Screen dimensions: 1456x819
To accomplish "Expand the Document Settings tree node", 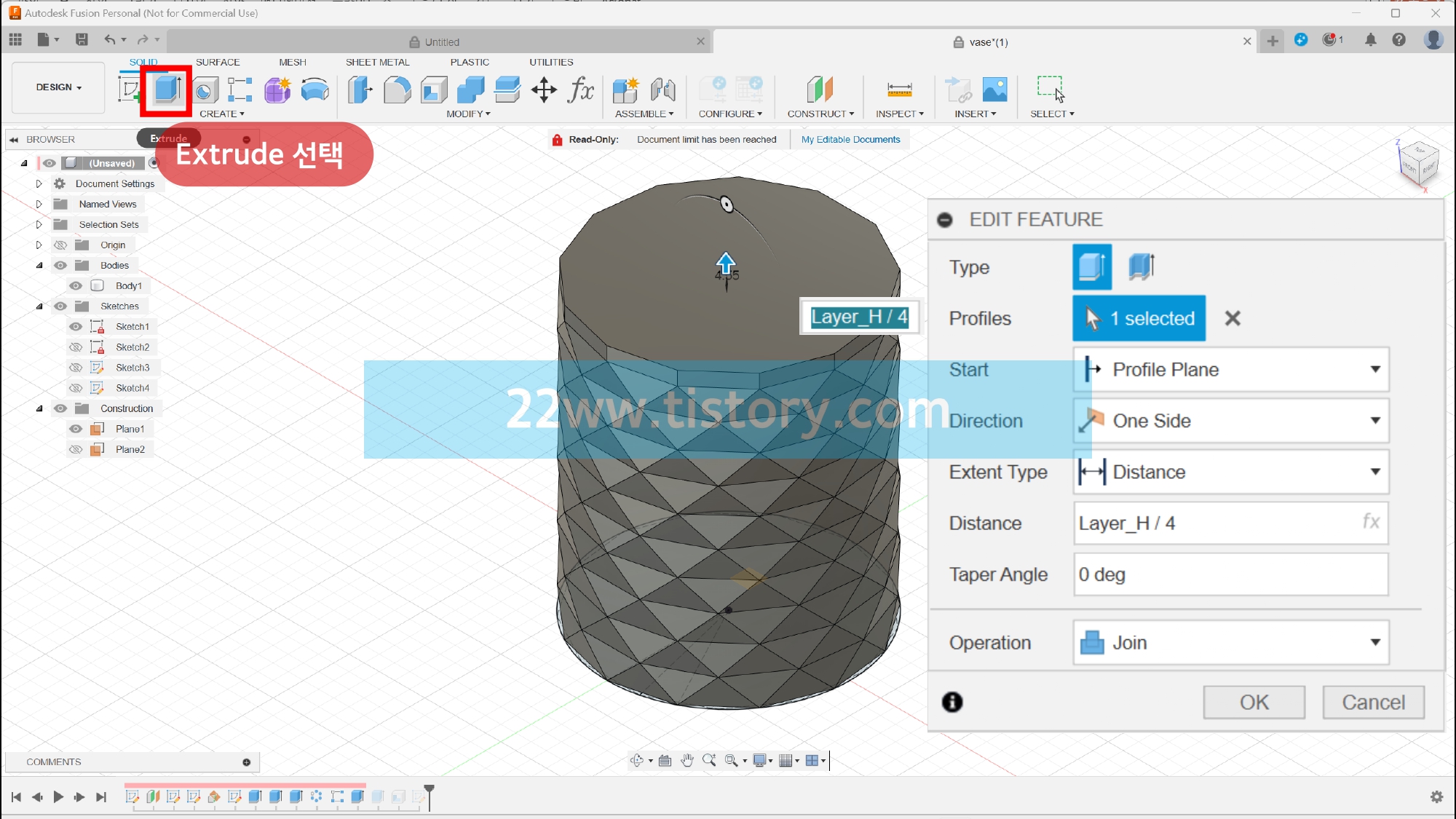I will 39,184.
